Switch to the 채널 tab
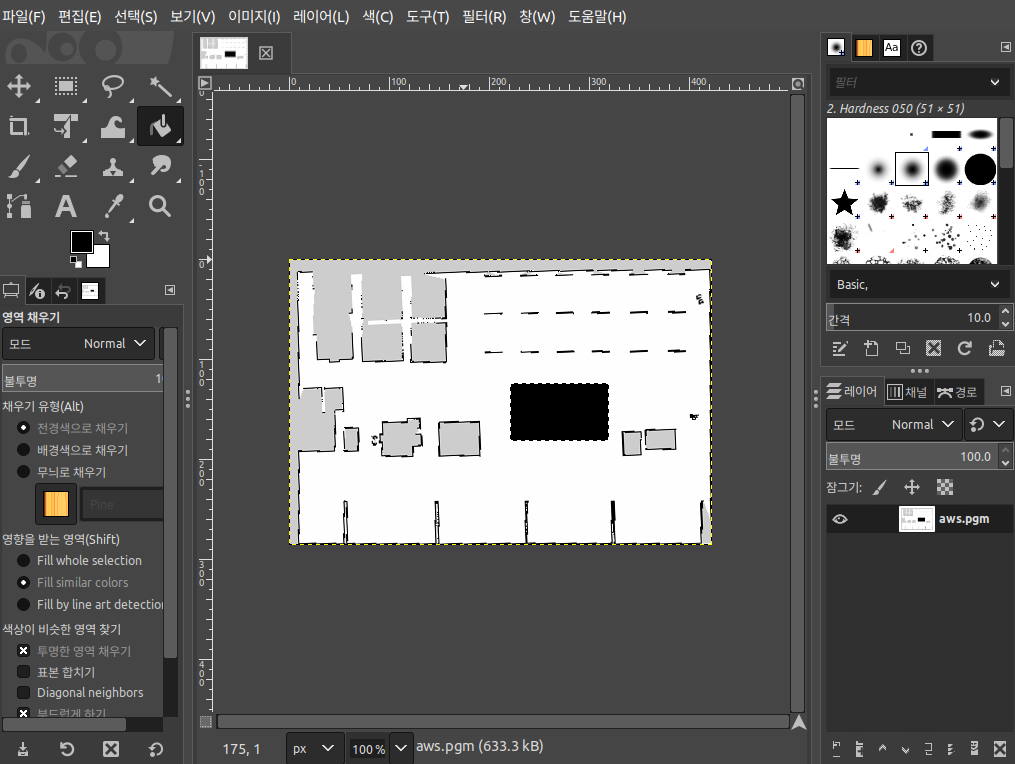 point(908,392)
